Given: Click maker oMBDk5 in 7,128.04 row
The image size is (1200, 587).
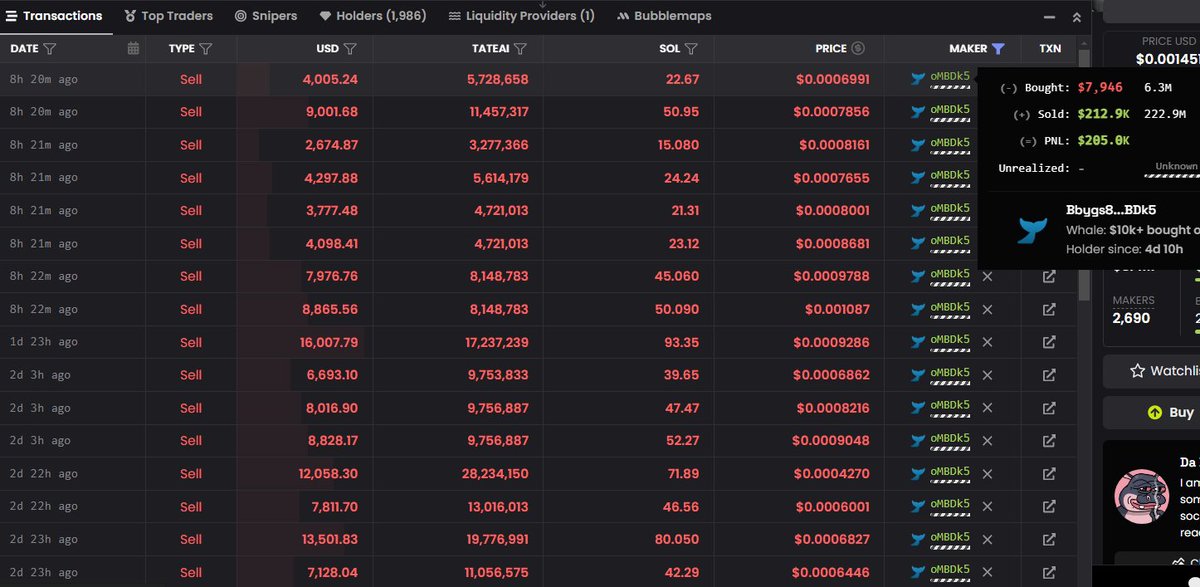Looking at the screenshot, I should click(x=950, y=570).
